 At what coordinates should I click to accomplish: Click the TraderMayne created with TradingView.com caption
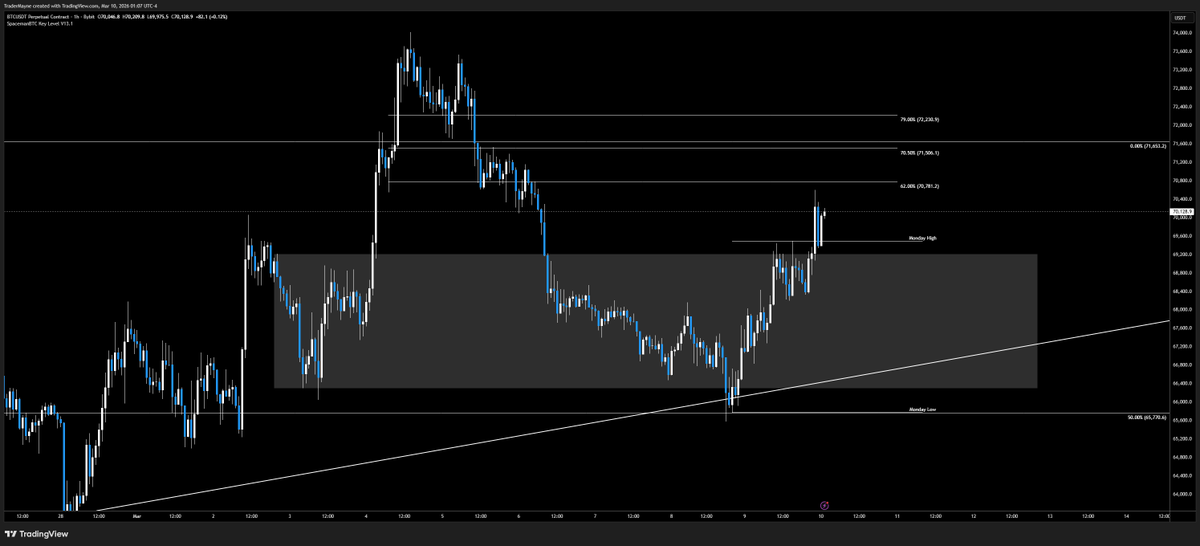pos(81,5)
